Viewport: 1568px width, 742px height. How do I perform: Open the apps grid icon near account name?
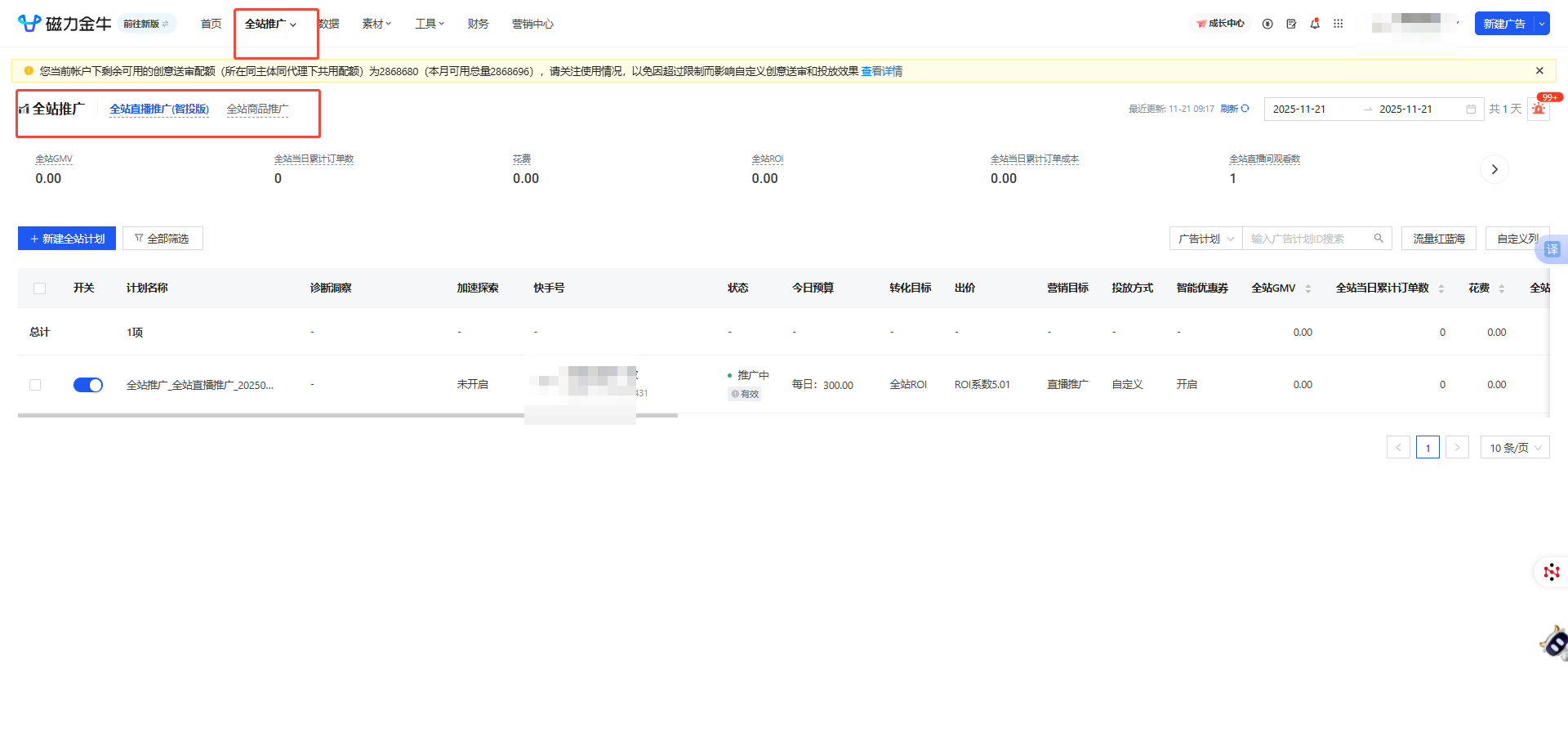point(1339,24)
